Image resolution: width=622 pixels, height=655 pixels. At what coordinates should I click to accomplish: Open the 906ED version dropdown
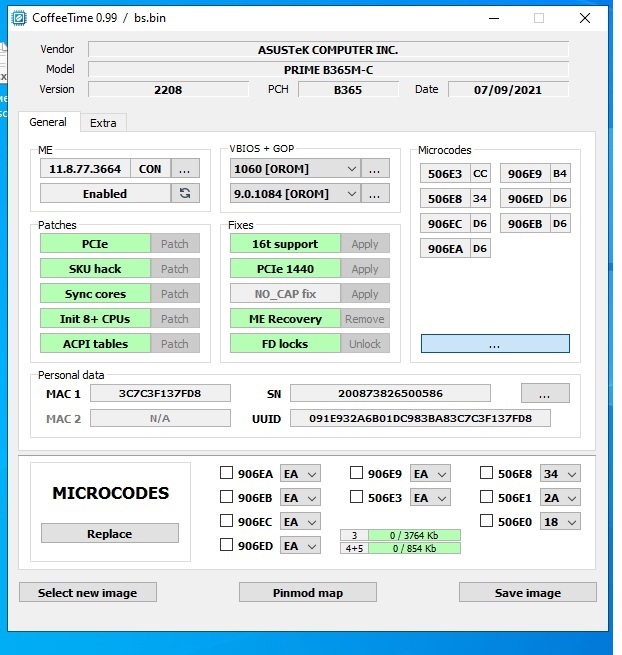tap(300, 546)
